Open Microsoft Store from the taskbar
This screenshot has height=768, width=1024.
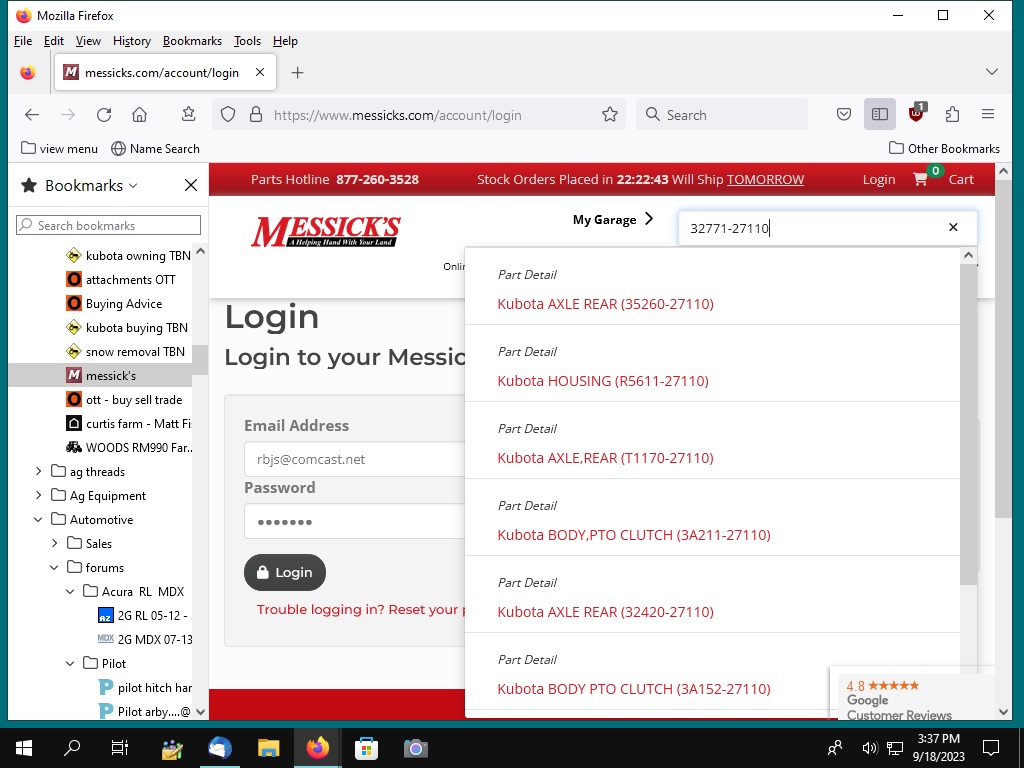pyautogui.click(x=366, y=748)
